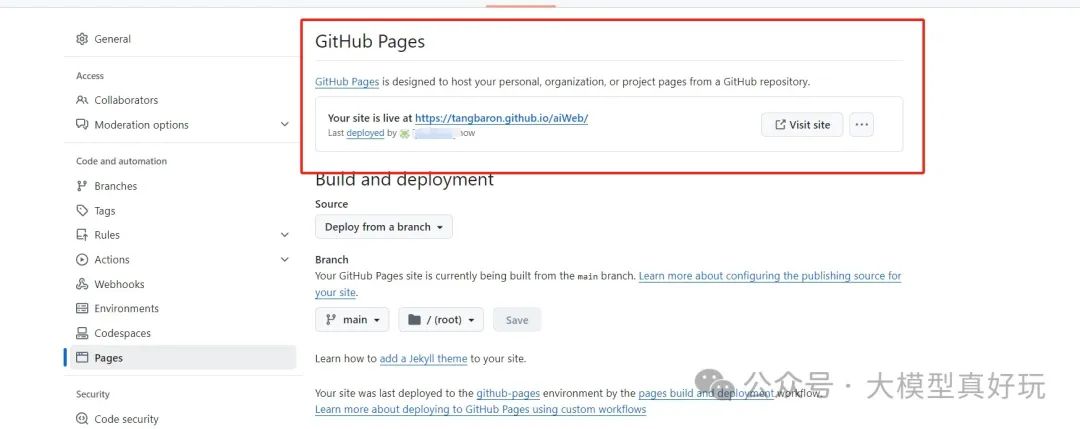Click the Codespaces icon in sidebar
Screen dimensions: 1080x429
coord(83,333)
